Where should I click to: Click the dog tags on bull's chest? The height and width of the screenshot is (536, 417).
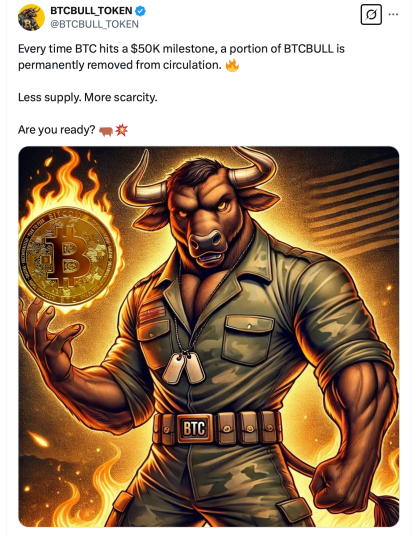coord(184,368)
